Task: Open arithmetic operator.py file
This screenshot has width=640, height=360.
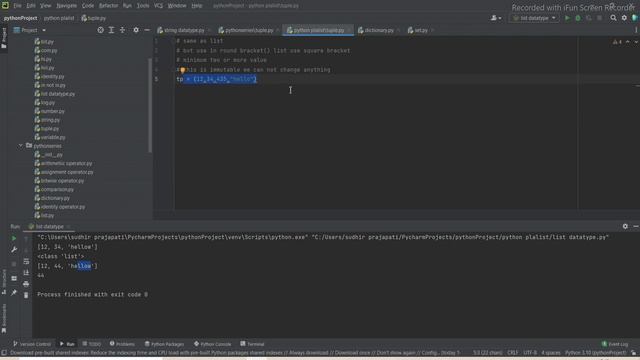Action: (x=63, y=163)
